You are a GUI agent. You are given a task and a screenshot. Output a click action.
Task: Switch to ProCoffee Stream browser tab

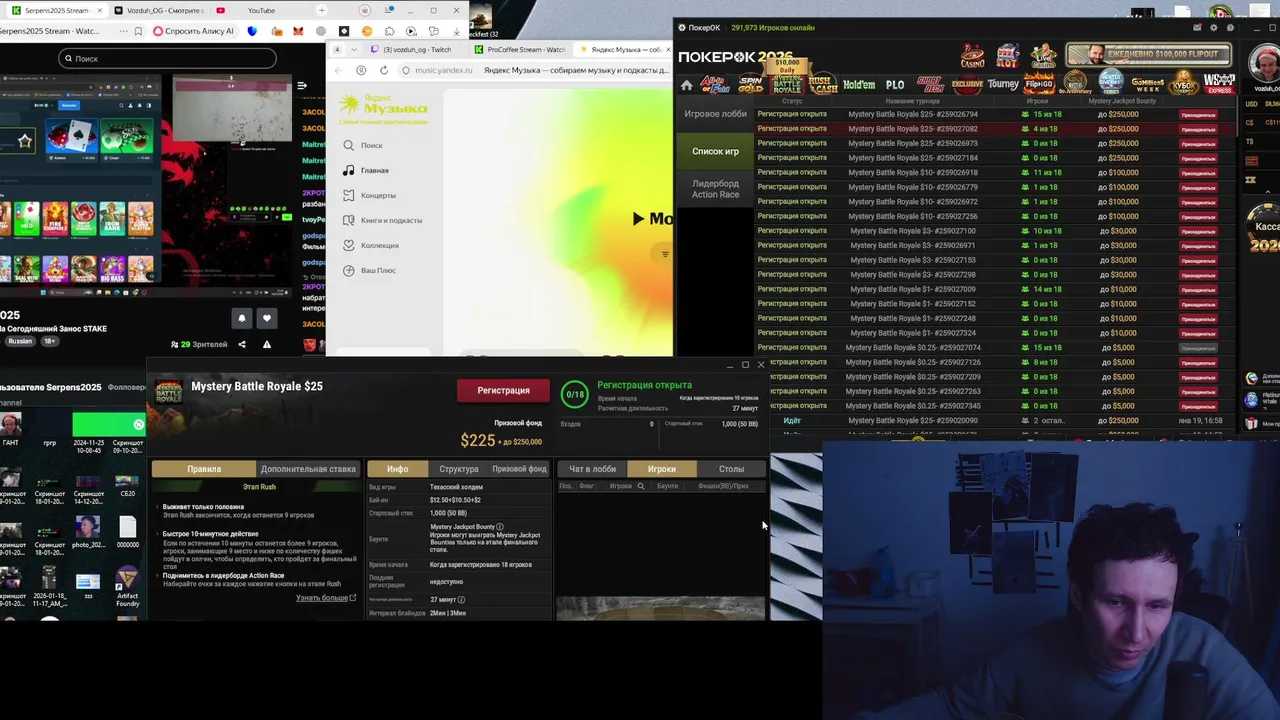pyautogui.click(x=520, y=49)
